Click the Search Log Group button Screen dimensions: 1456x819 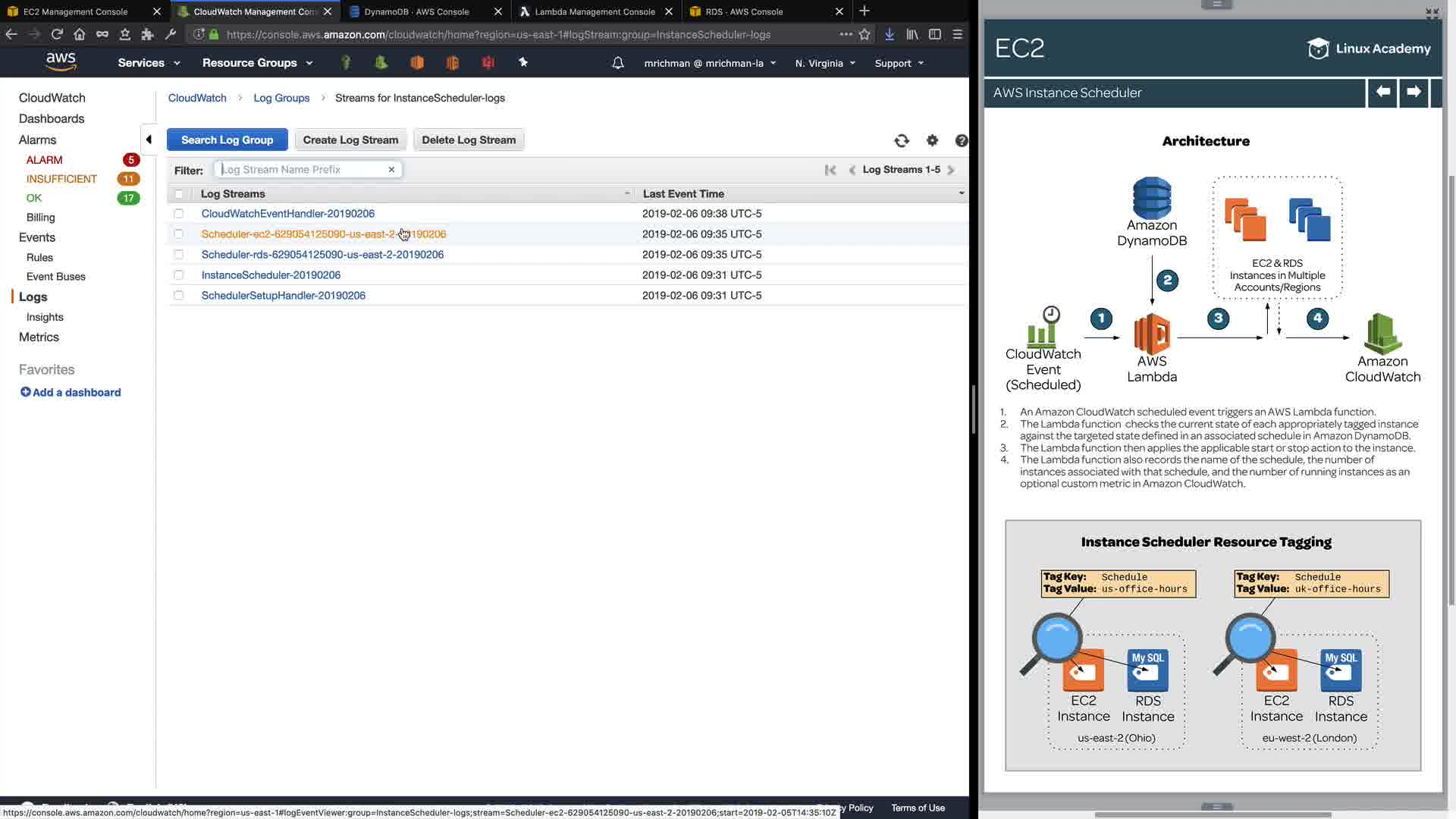point(227,140)
